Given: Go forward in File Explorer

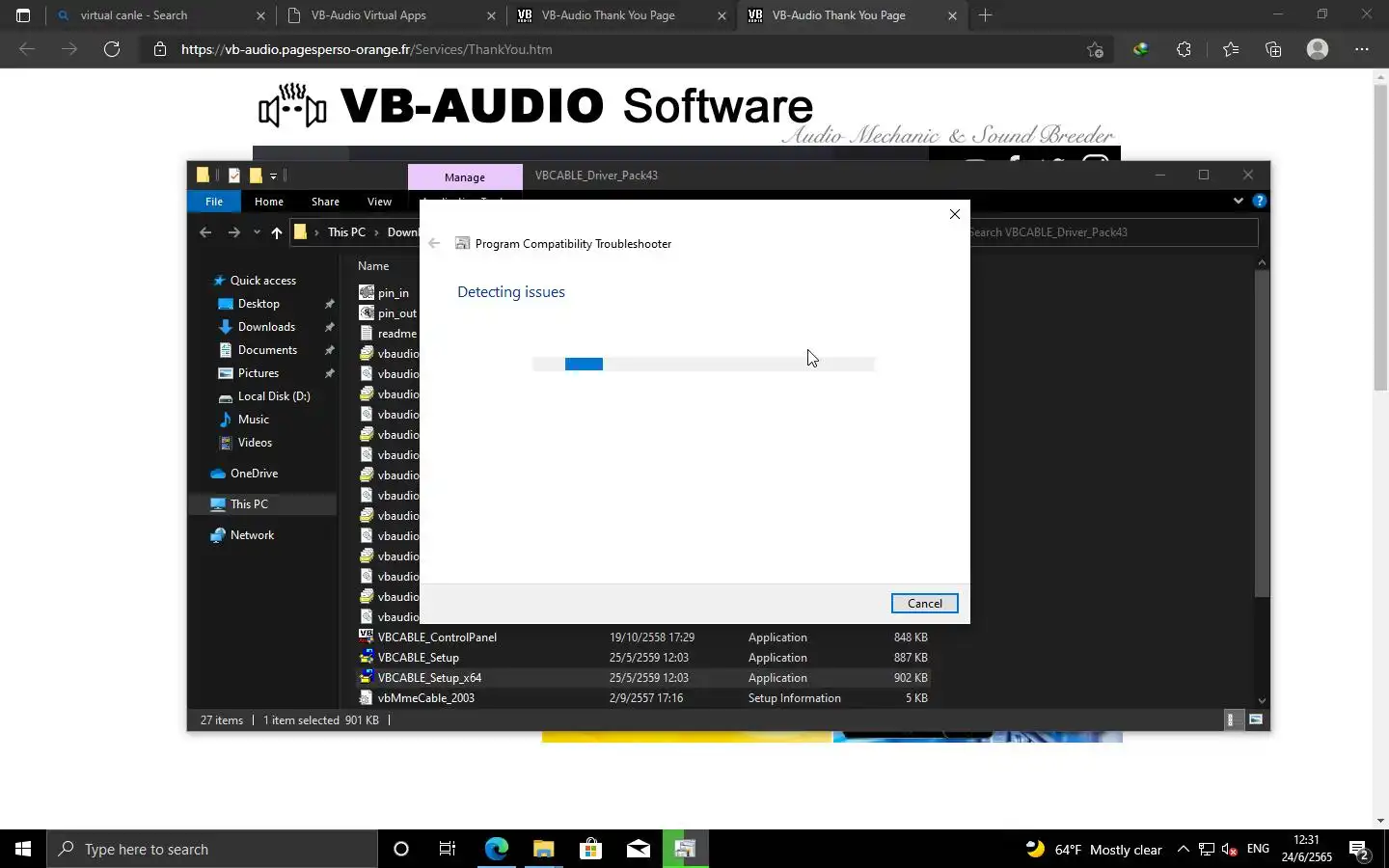Looking at the screenshot, I should click(233, 232).
